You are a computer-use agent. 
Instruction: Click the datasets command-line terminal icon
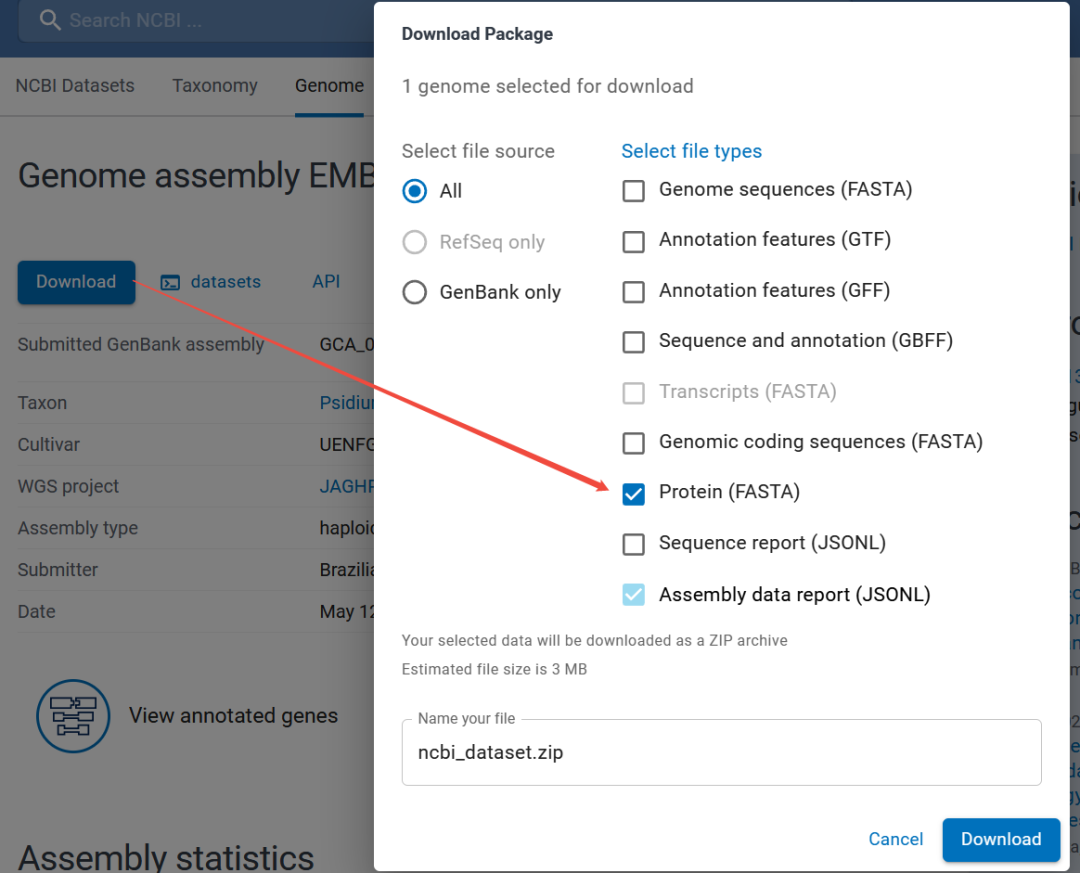click(x=170, y=283)
